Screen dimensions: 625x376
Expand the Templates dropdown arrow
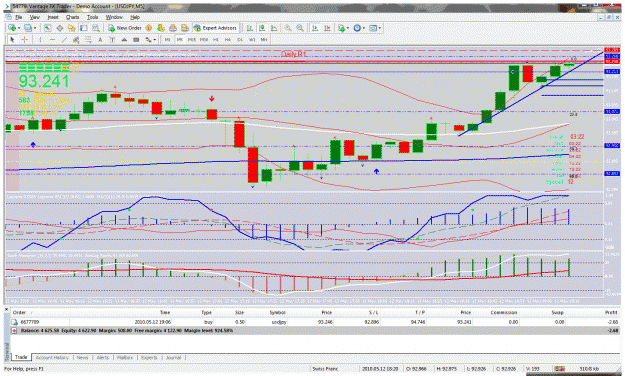tap(380, 28)
